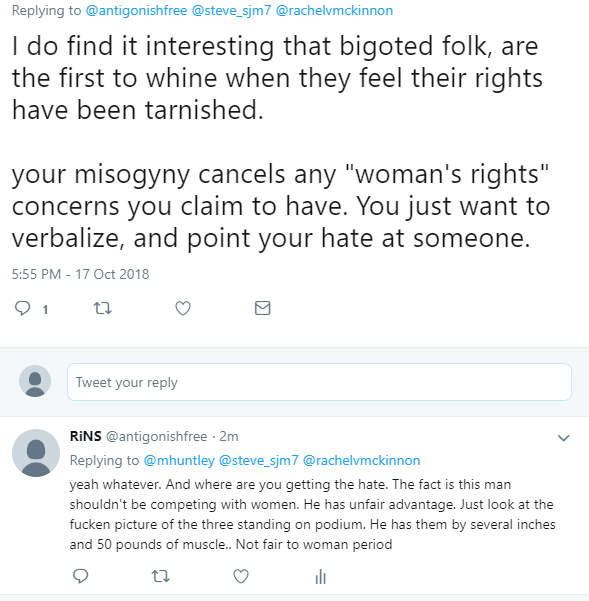Viewport: 589px width, 601px height.
Task: Send main tweet via direct message envelope
Action: 263,308
